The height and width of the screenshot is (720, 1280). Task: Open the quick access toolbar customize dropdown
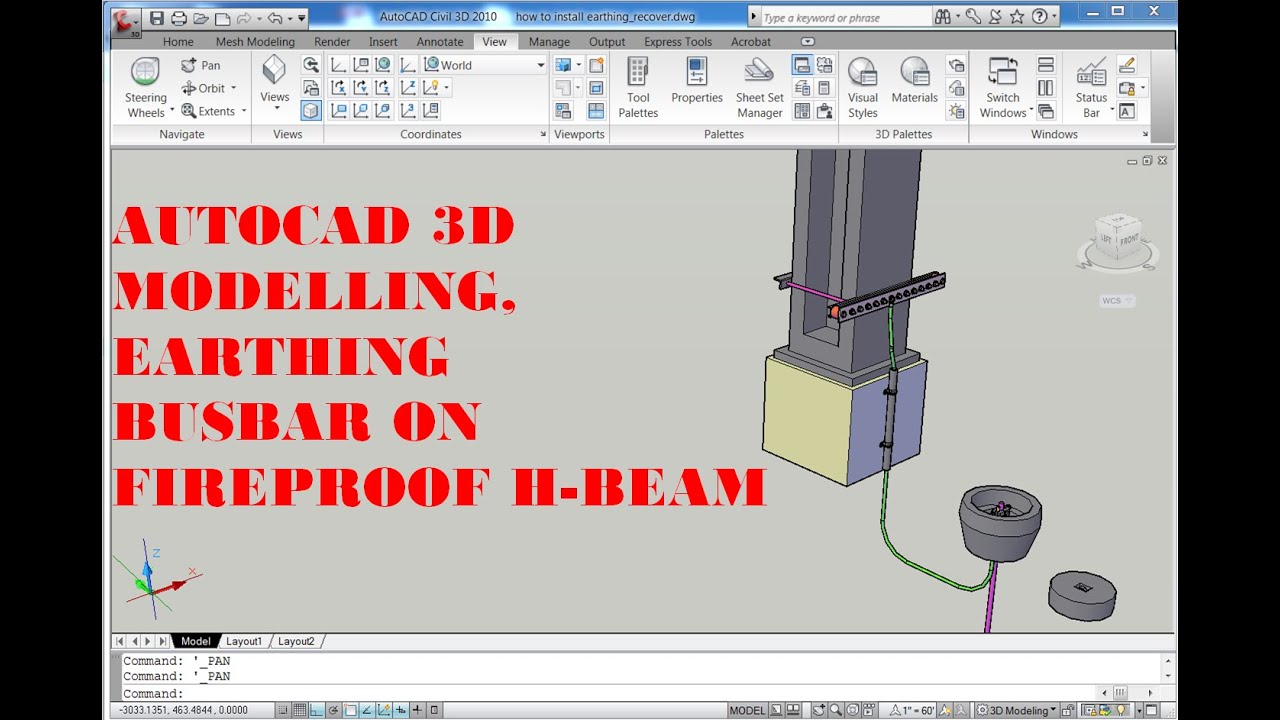click(x=302, y=18)
